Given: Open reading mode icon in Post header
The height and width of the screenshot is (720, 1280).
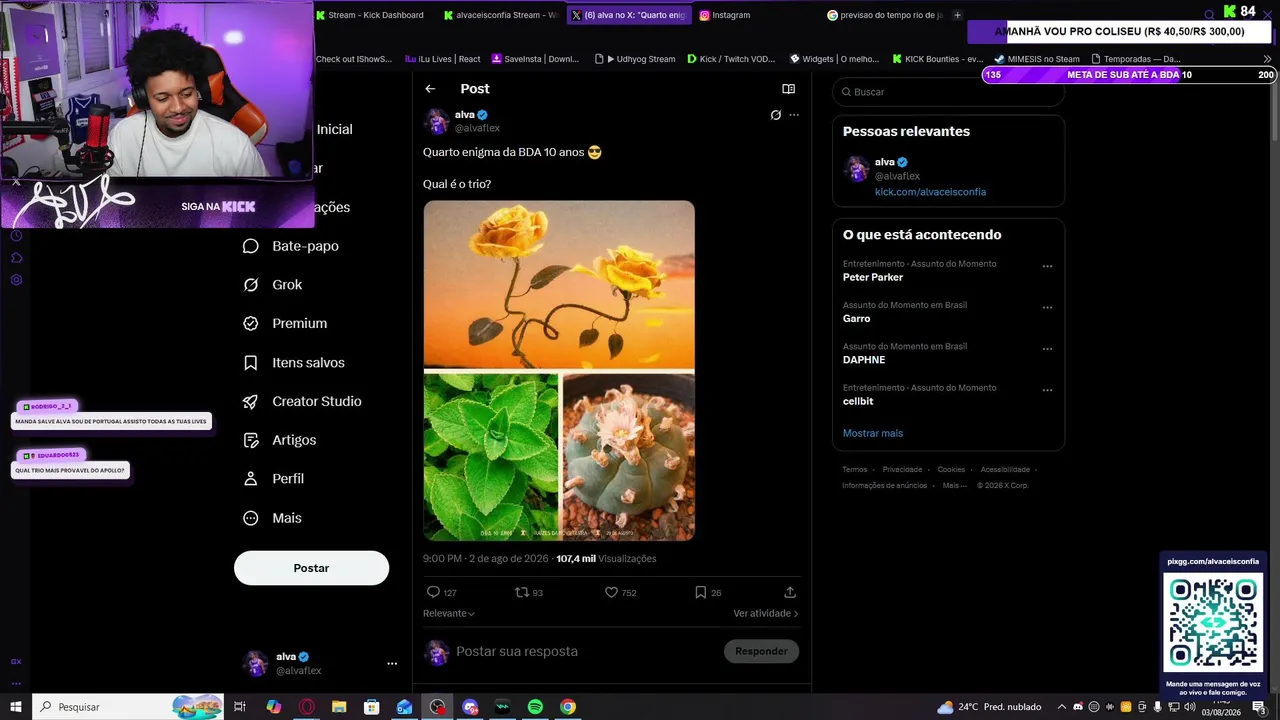Looking at the screenshot, I should coord(788,89).
